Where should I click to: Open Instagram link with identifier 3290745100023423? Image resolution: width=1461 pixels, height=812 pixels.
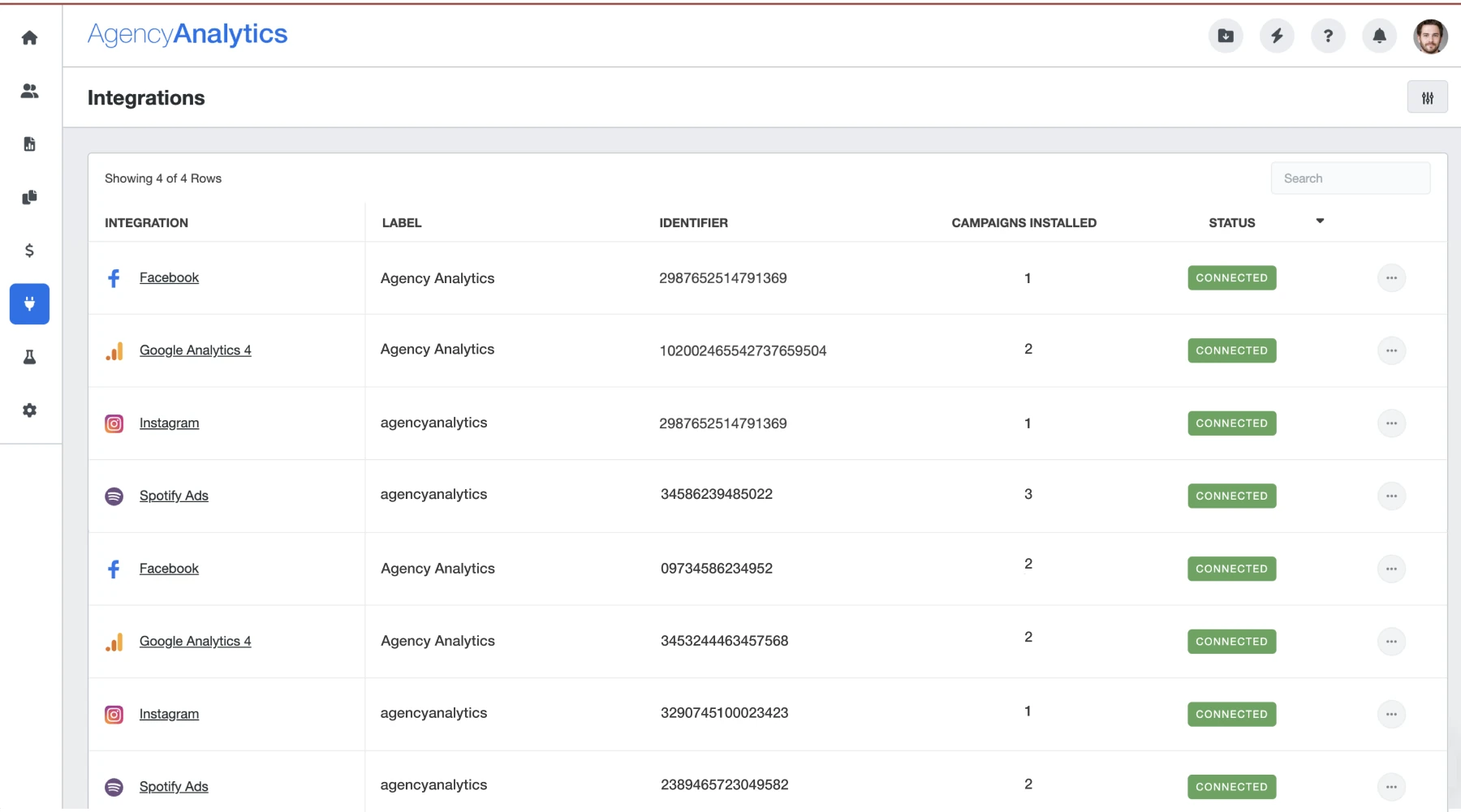point(169,714)
